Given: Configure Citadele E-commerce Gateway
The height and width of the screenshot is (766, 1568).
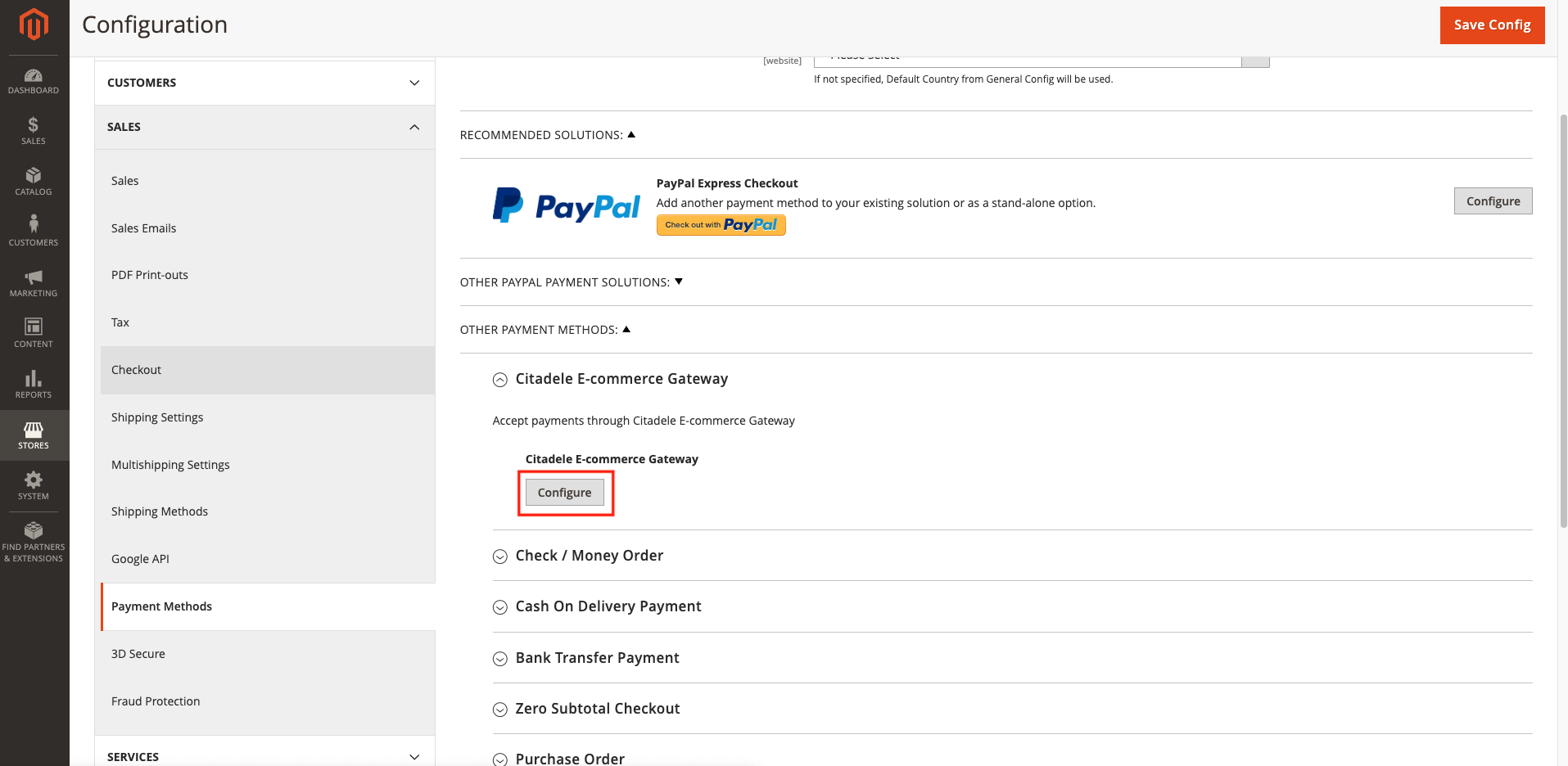Looking at the screenshot, I should tap(565, 493).
